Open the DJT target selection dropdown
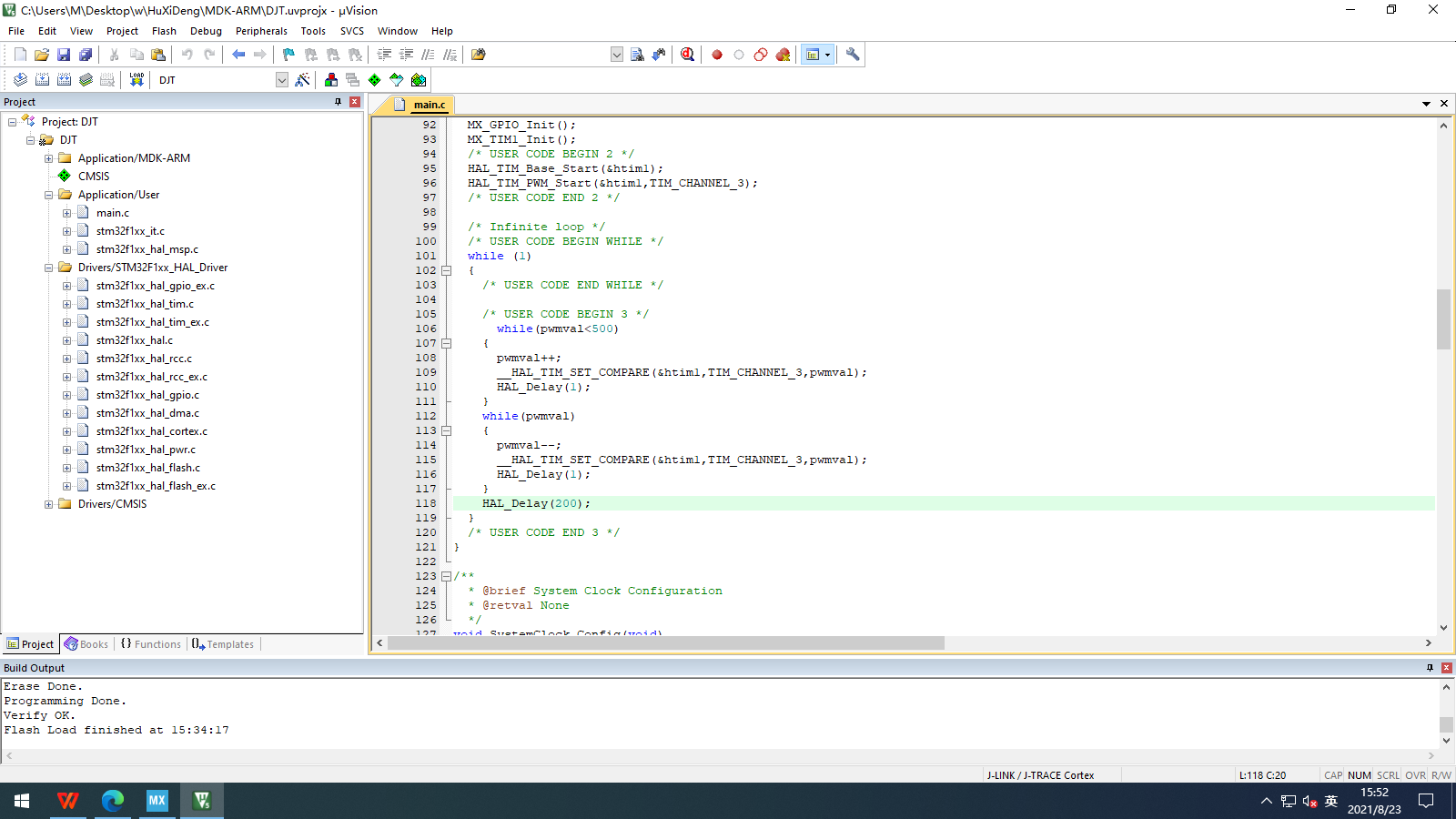 (x=282, y=80)
